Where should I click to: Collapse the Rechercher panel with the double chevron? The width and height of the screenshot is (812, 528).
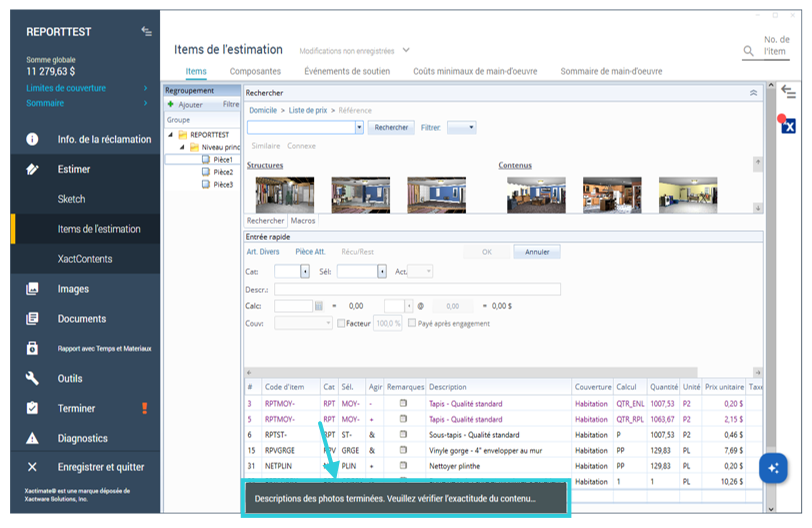point(753,92)
